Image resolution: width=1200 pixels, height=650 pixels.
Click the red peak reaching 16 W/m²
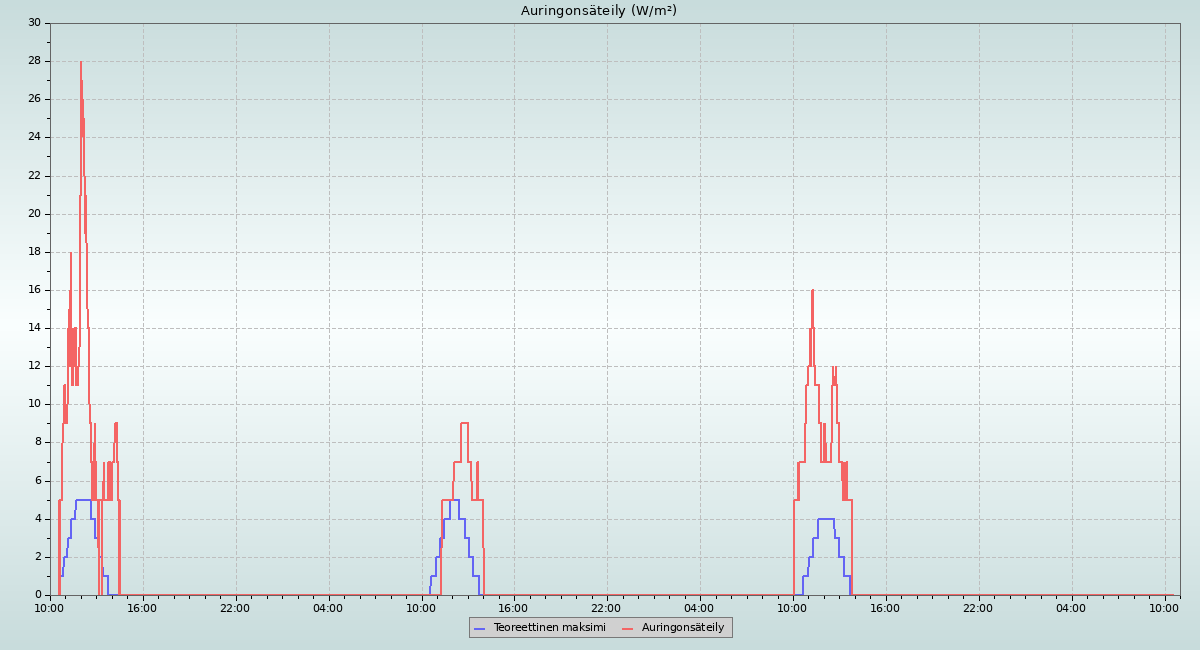coord(812,291)
